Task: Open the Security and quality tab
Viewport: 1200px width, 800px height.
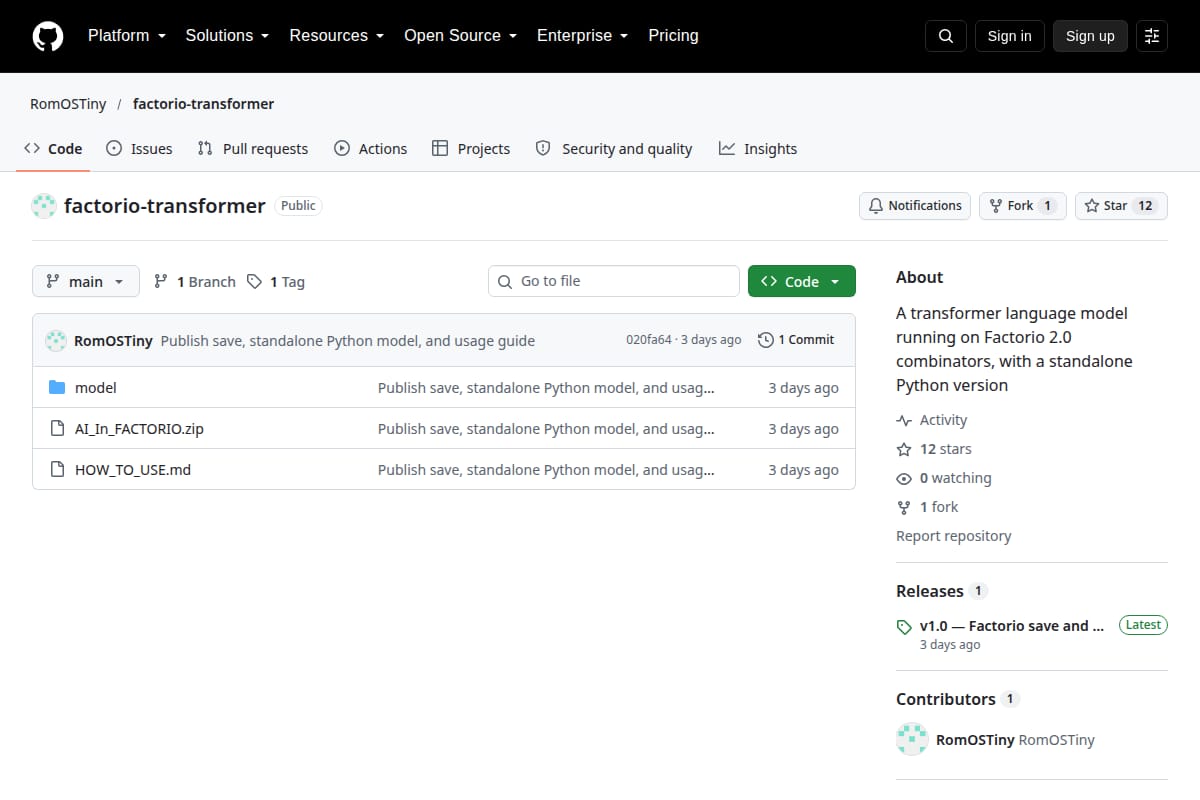Action: pos(614,149)
